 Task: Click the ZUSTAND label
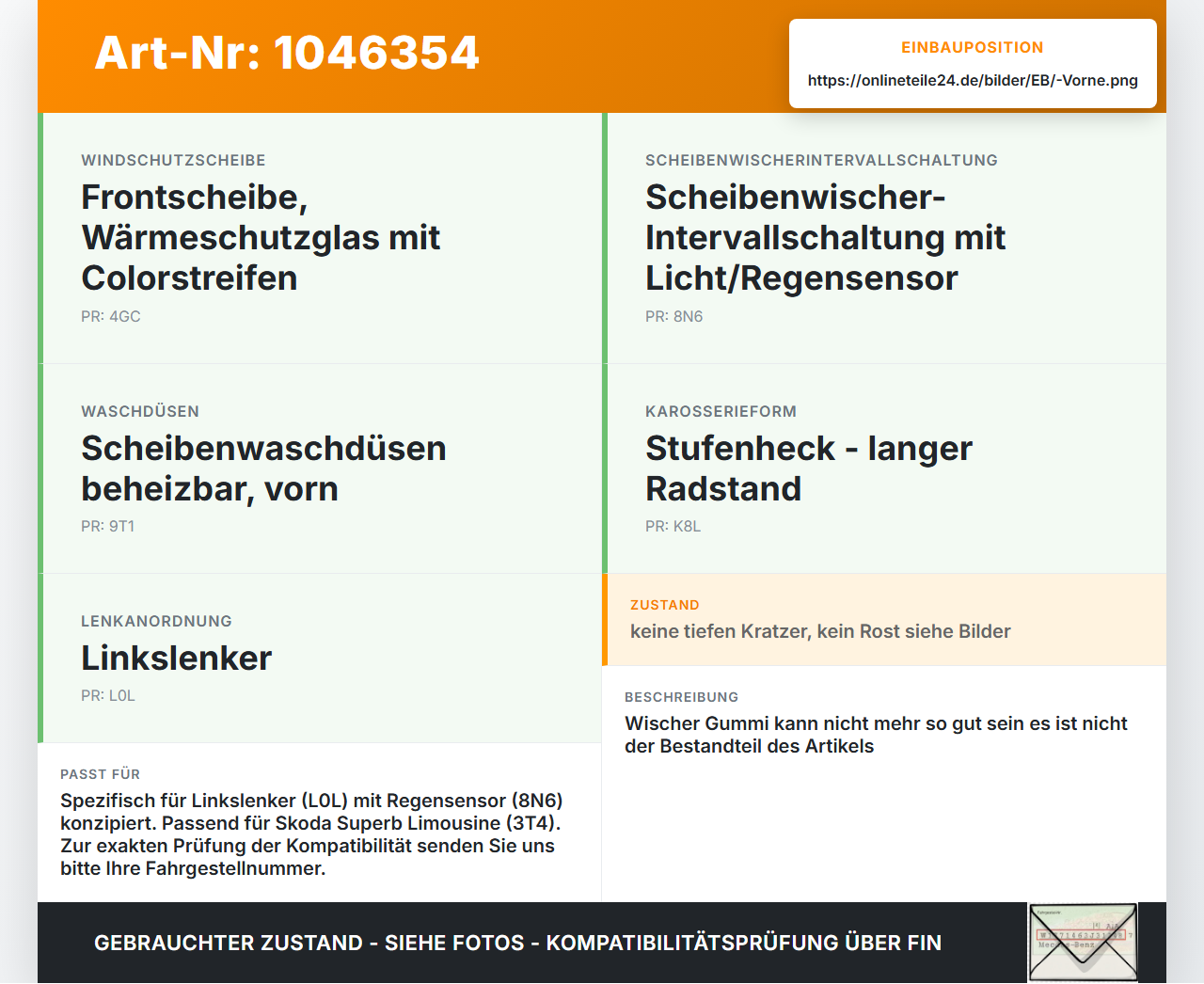(x=665, y=606)
